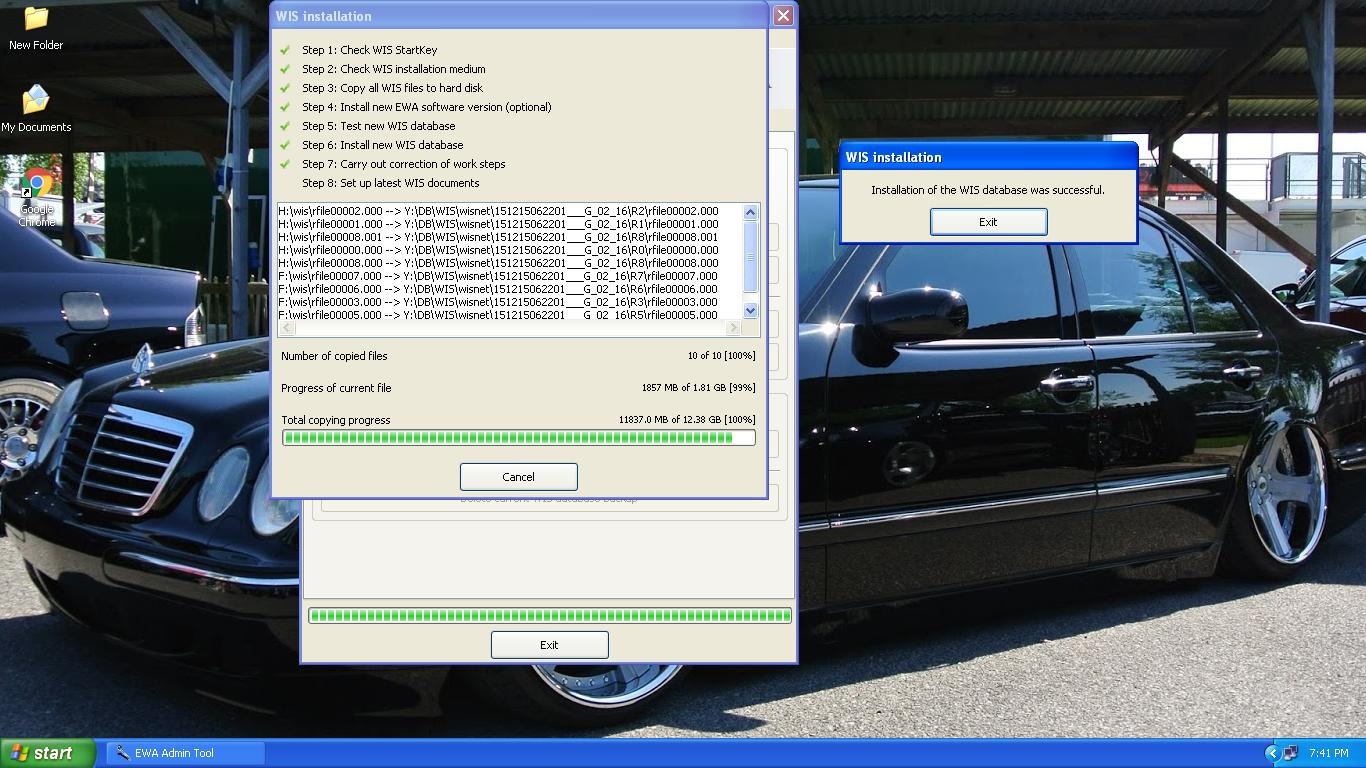Click green checkmark beside Step 1
The width and height of the screenshot is (1366, 768).
285,50
